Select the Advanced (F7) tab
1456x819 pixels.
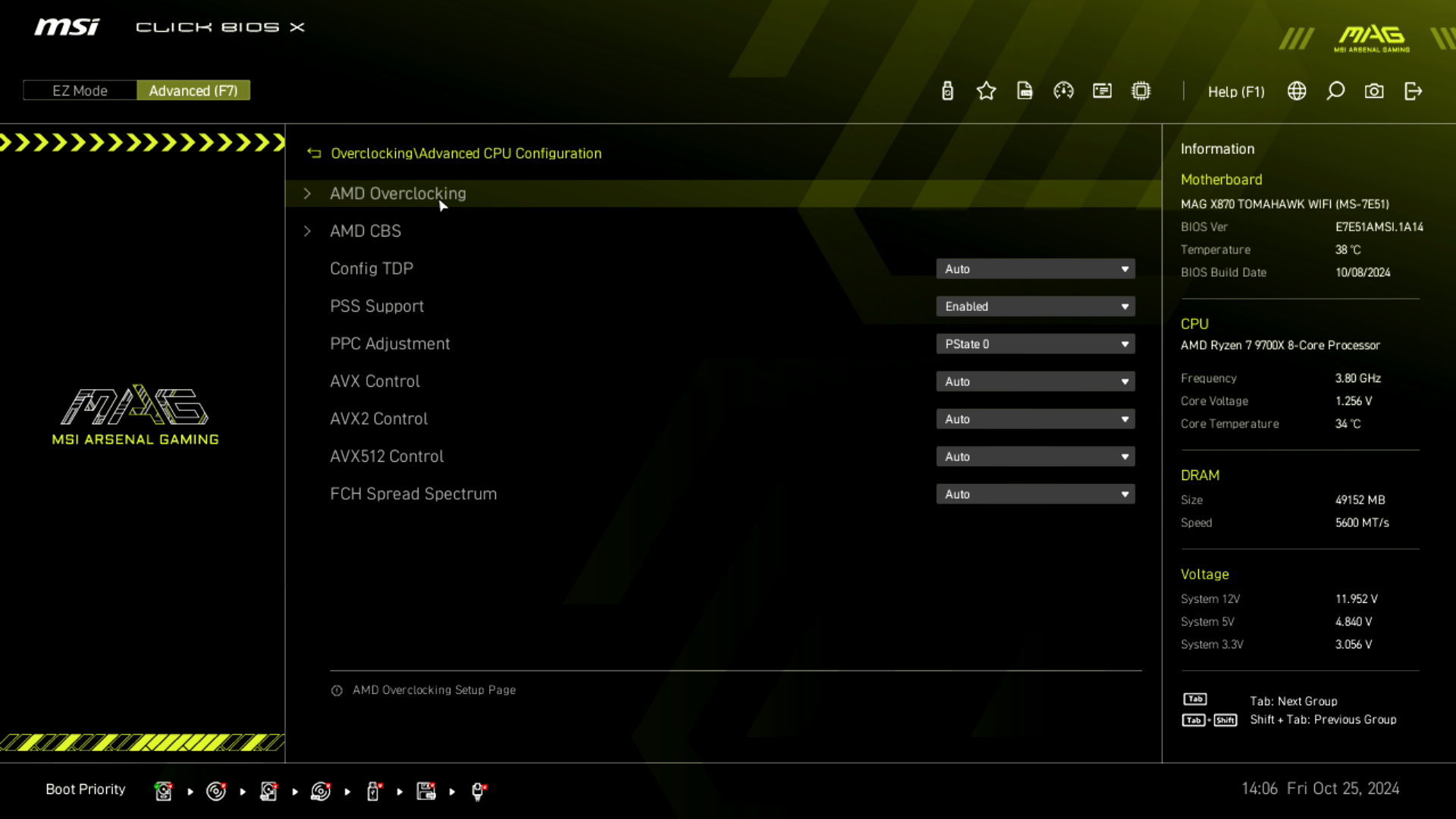click(193, 91)
